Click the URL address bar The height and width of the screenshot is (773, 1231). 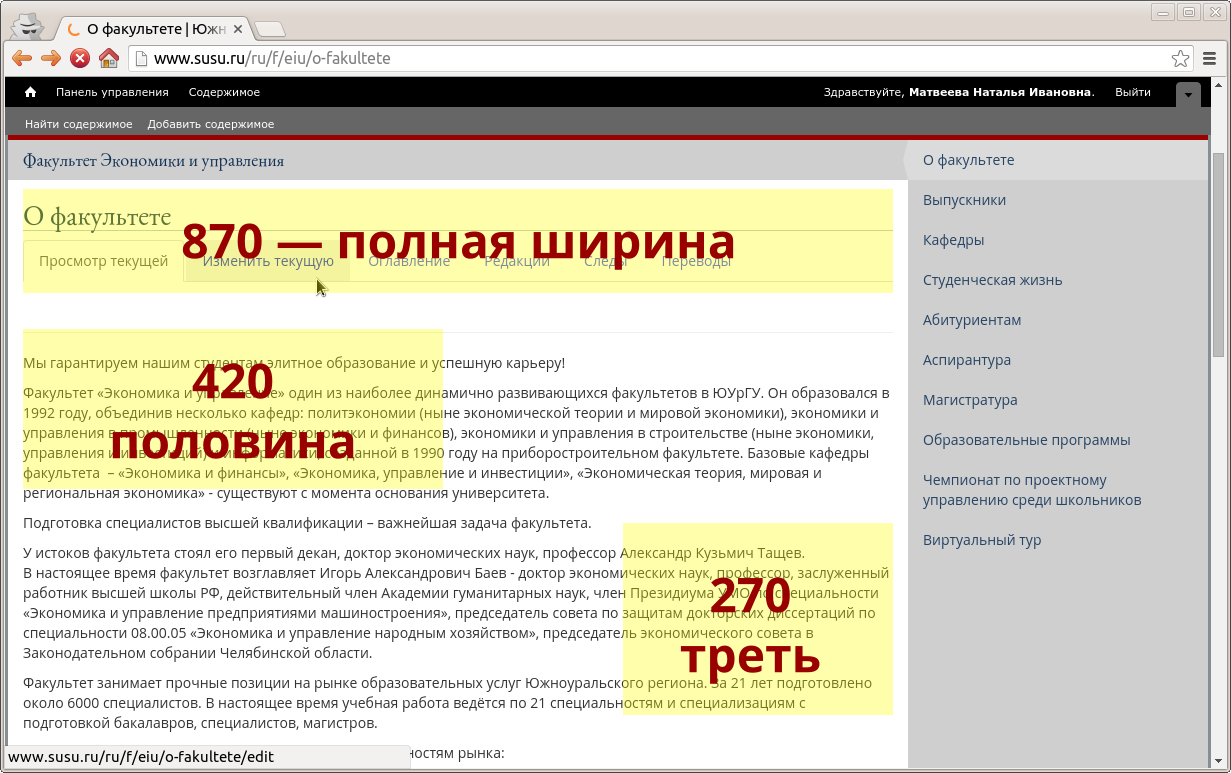coord(650,58)
